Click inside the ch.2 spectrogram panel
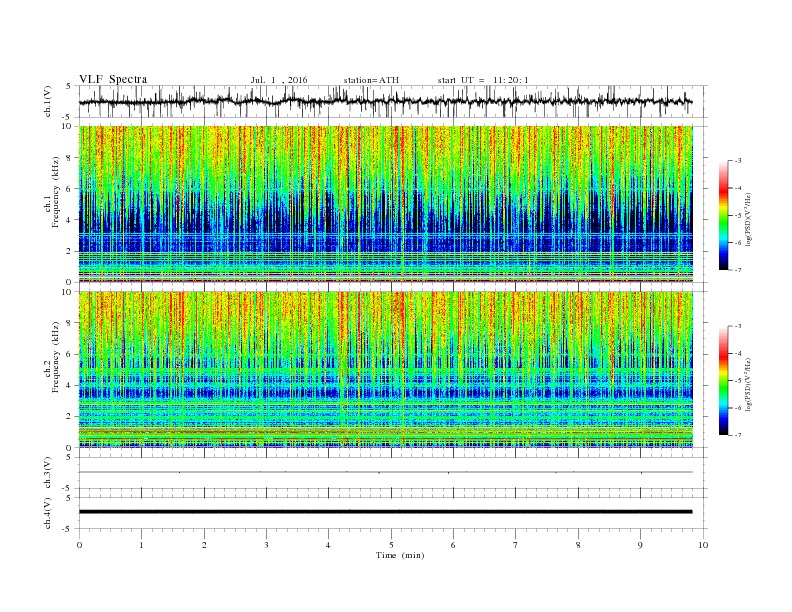 (386, 370)
